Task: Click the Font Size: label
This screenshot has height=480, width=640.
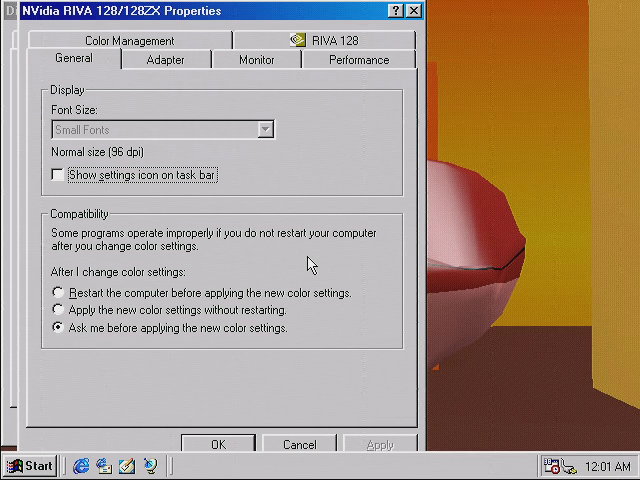Action: click(74, 110)
